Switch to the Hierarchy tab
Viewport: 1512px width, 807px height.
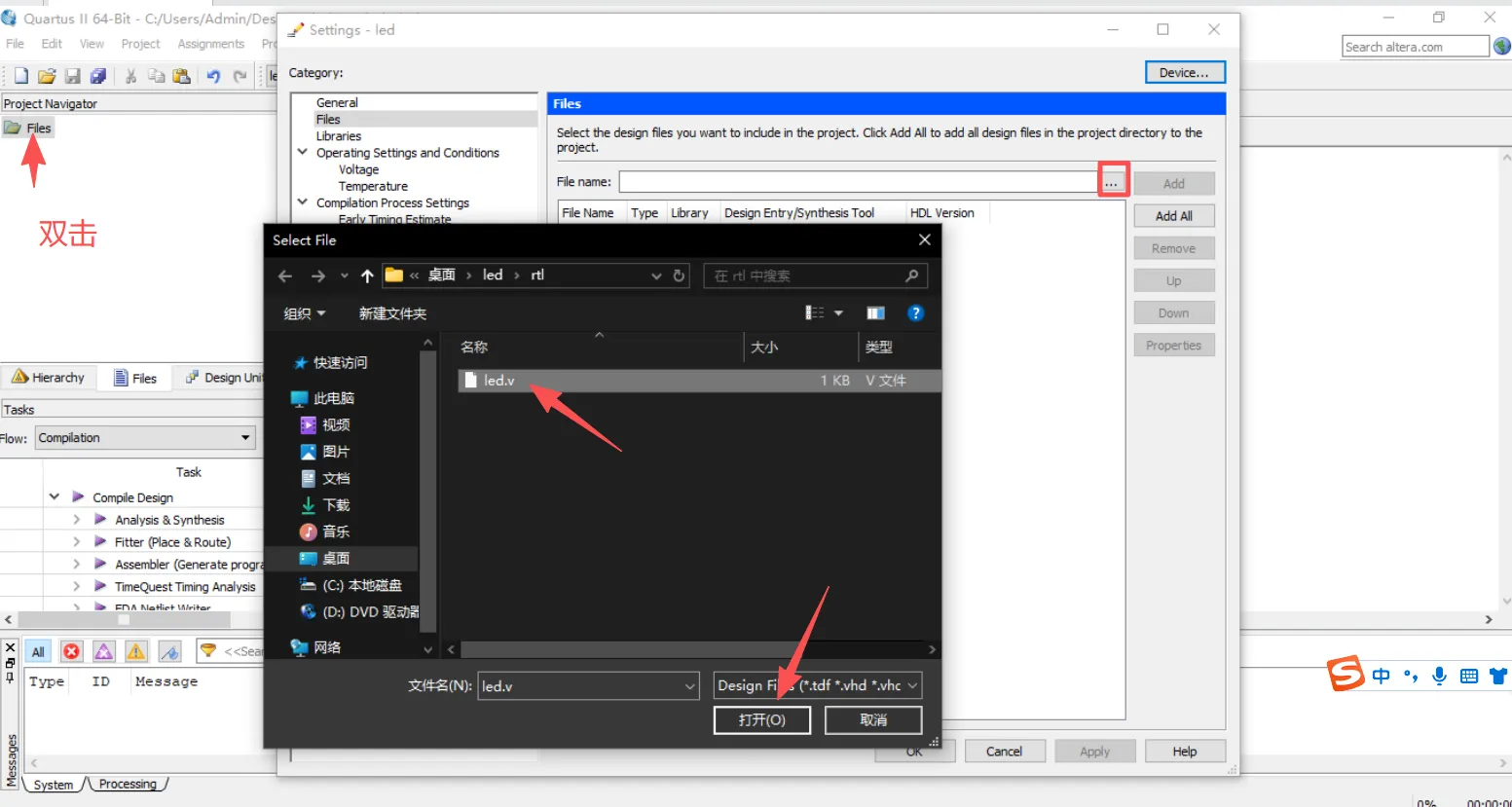tap(49, 378)
